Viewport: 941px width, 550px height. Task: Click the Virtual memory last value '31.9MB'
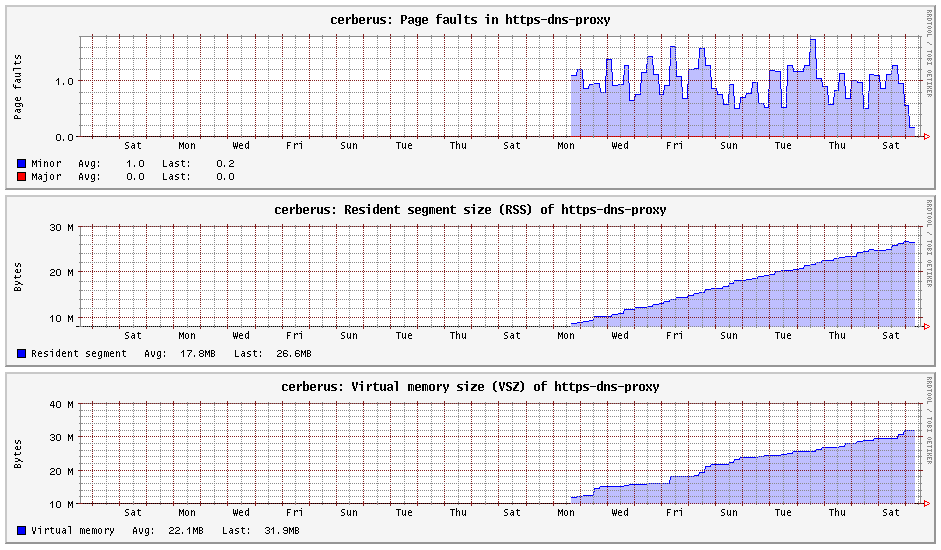click(x=281, y=530)
